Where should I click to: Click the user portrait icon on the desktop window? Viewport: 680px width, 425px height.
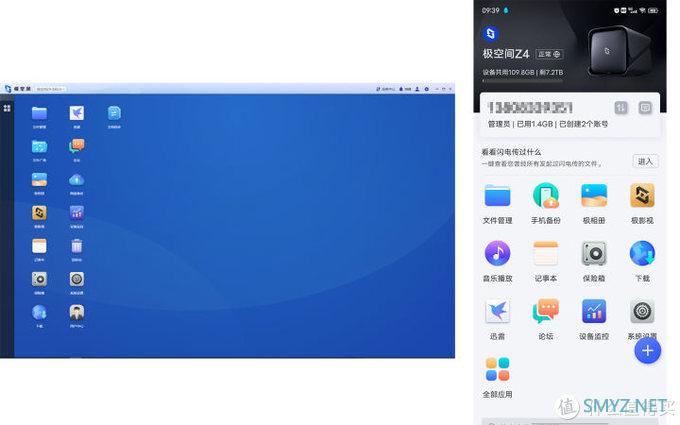(x=77, y=312)
